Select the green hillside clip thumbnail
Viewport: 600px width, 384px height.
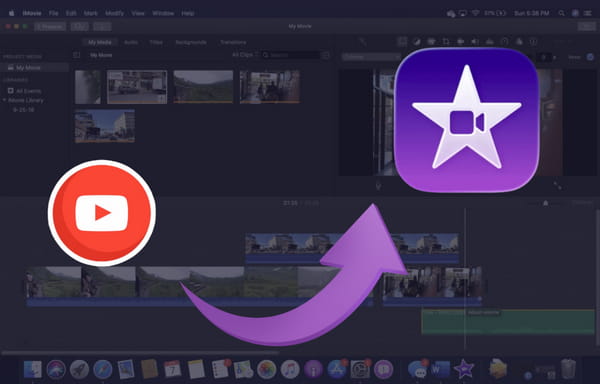click(x=203, y=86)
